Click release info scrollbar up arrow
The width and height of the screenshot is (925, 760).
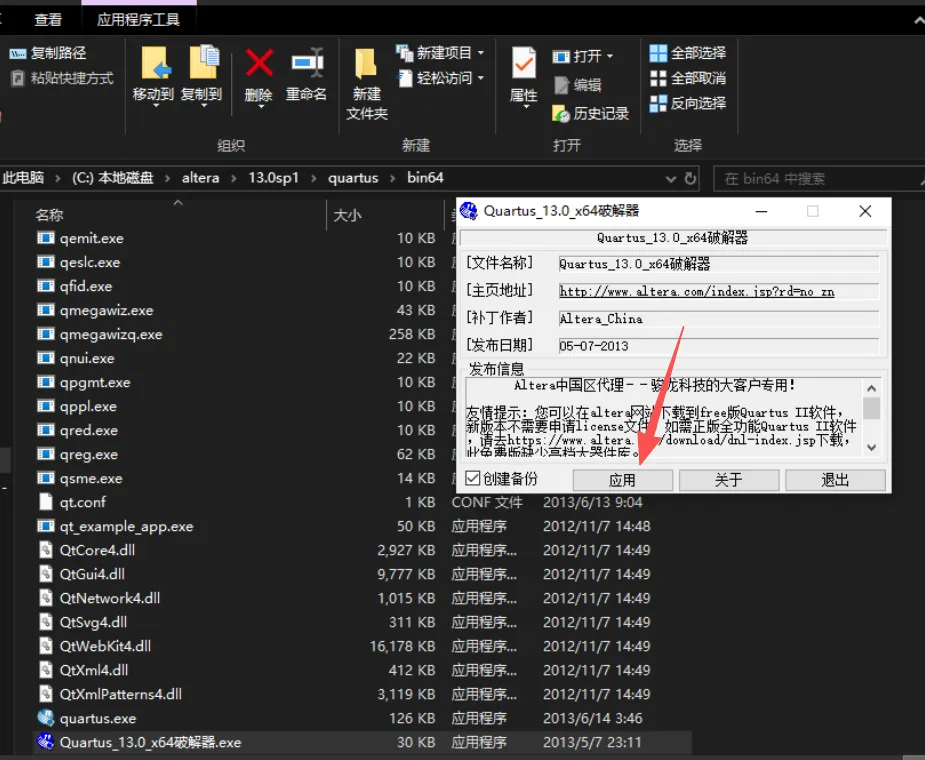click(x=871, y=388)
